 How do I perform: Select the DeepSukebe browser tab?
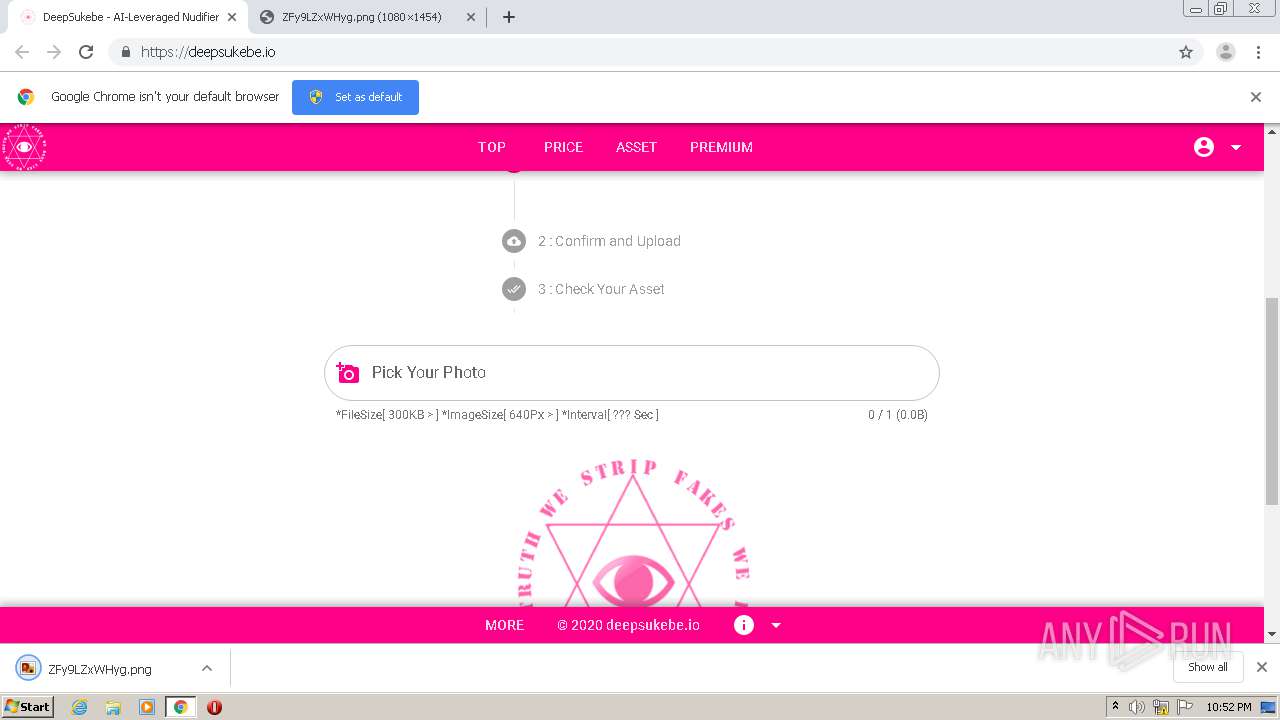130,17
